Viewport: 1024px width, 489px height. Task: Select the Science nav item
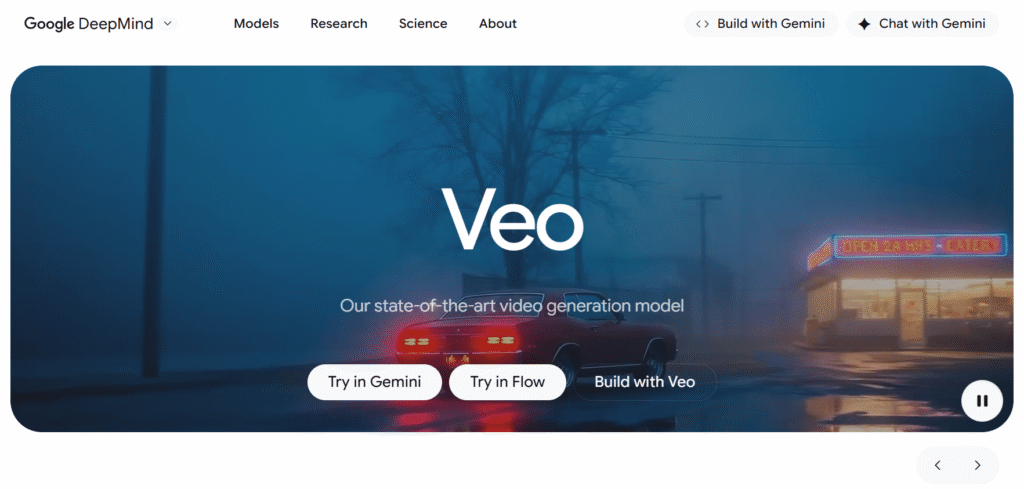pyautogui.click(x=423, y=24)
